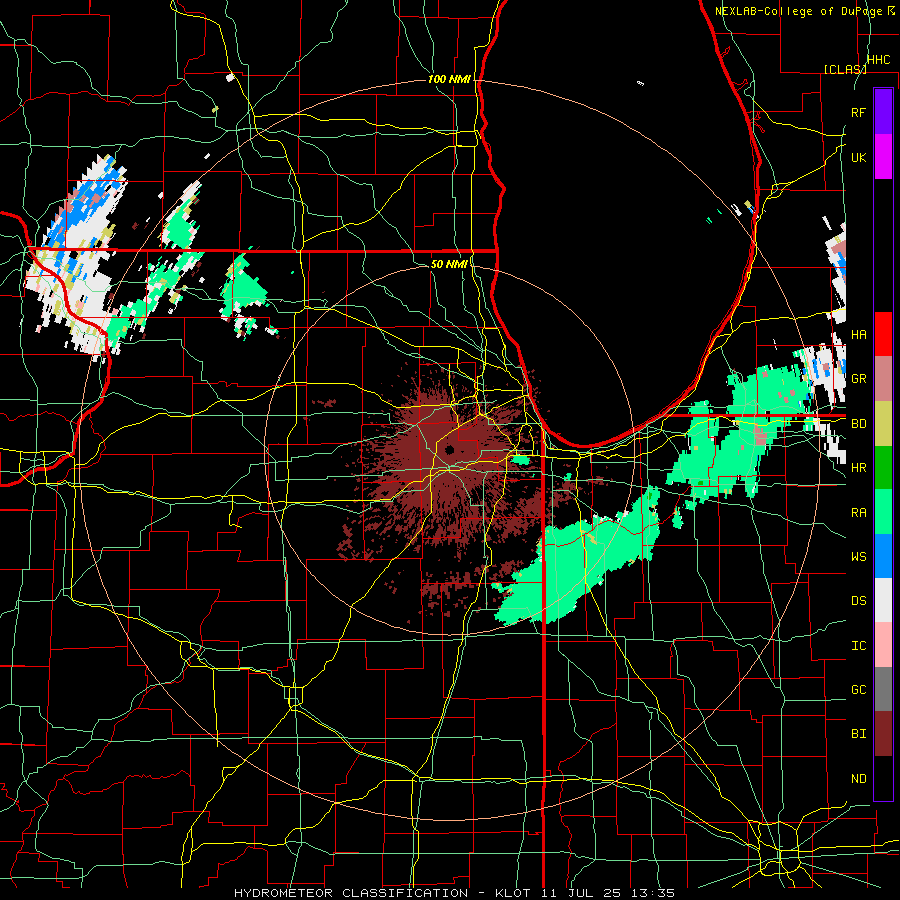Click the bright green RA legend swatch

883,512
